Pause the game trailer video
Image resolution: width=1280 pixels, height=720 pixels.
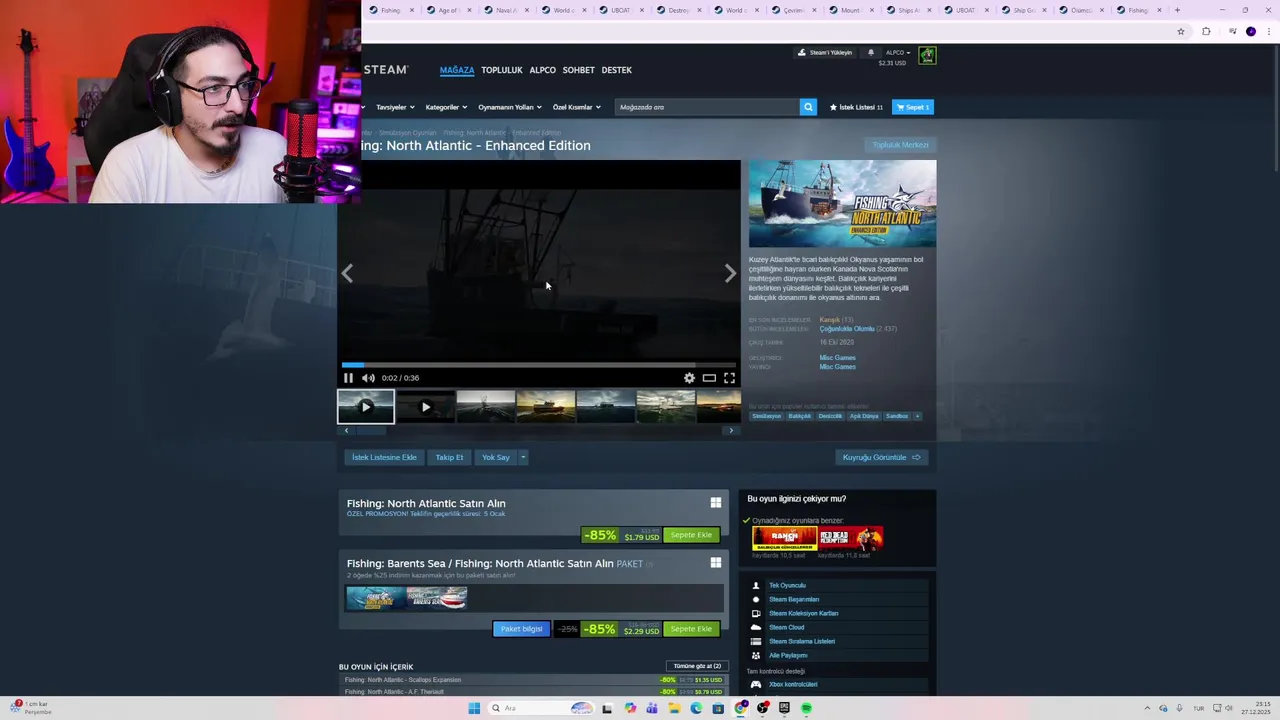pyautogui.click(x=348, y=378)
